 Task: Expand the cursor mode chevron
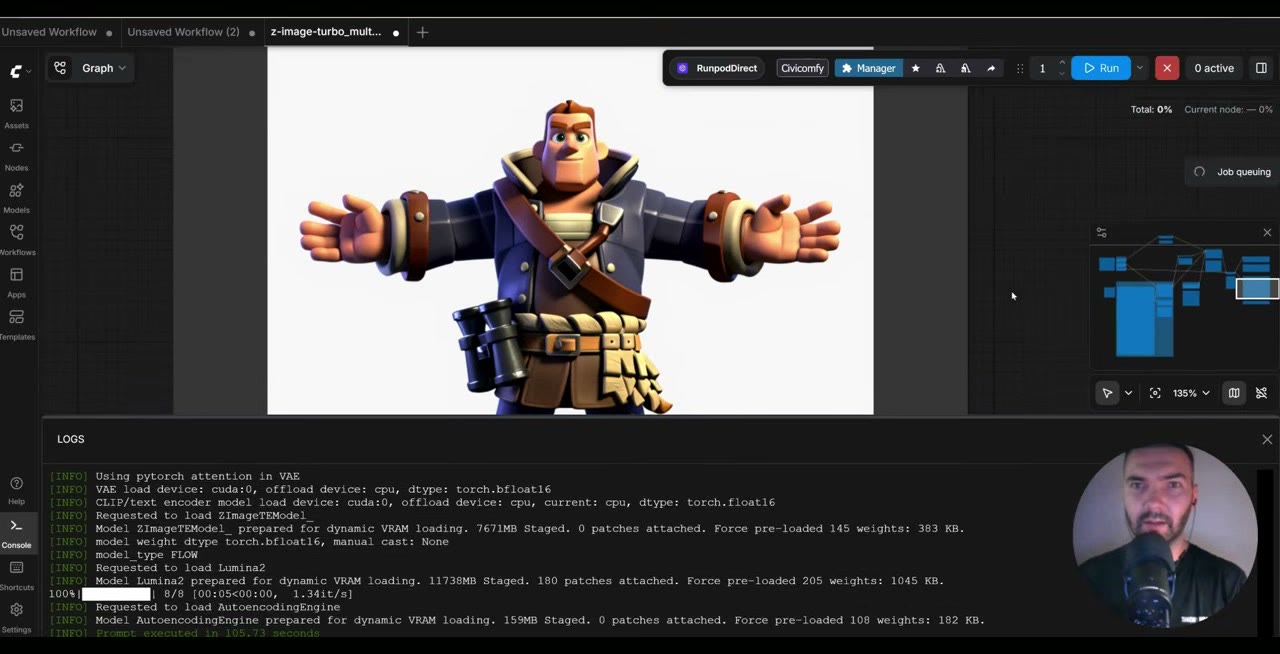(1128, 393)
